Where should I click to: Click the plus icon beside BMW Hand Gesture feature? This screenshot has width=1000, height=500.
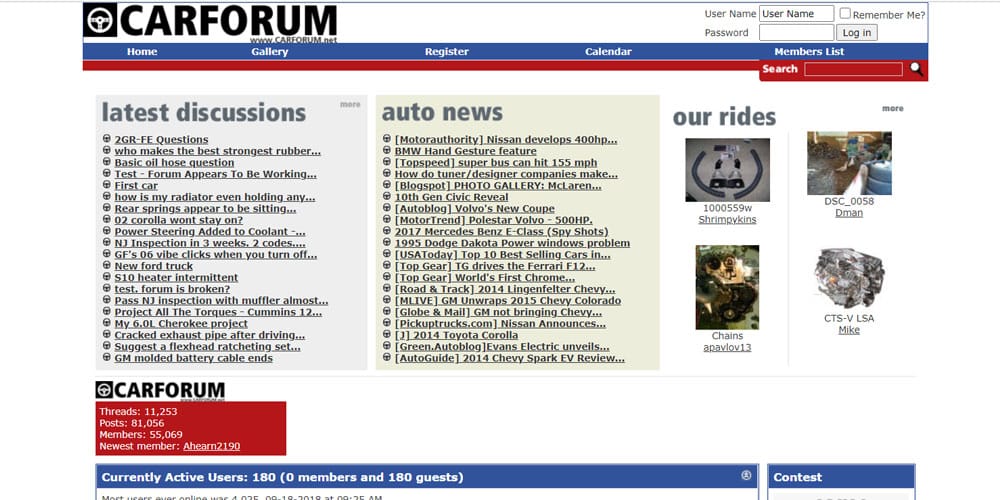[x=386, y=150]
